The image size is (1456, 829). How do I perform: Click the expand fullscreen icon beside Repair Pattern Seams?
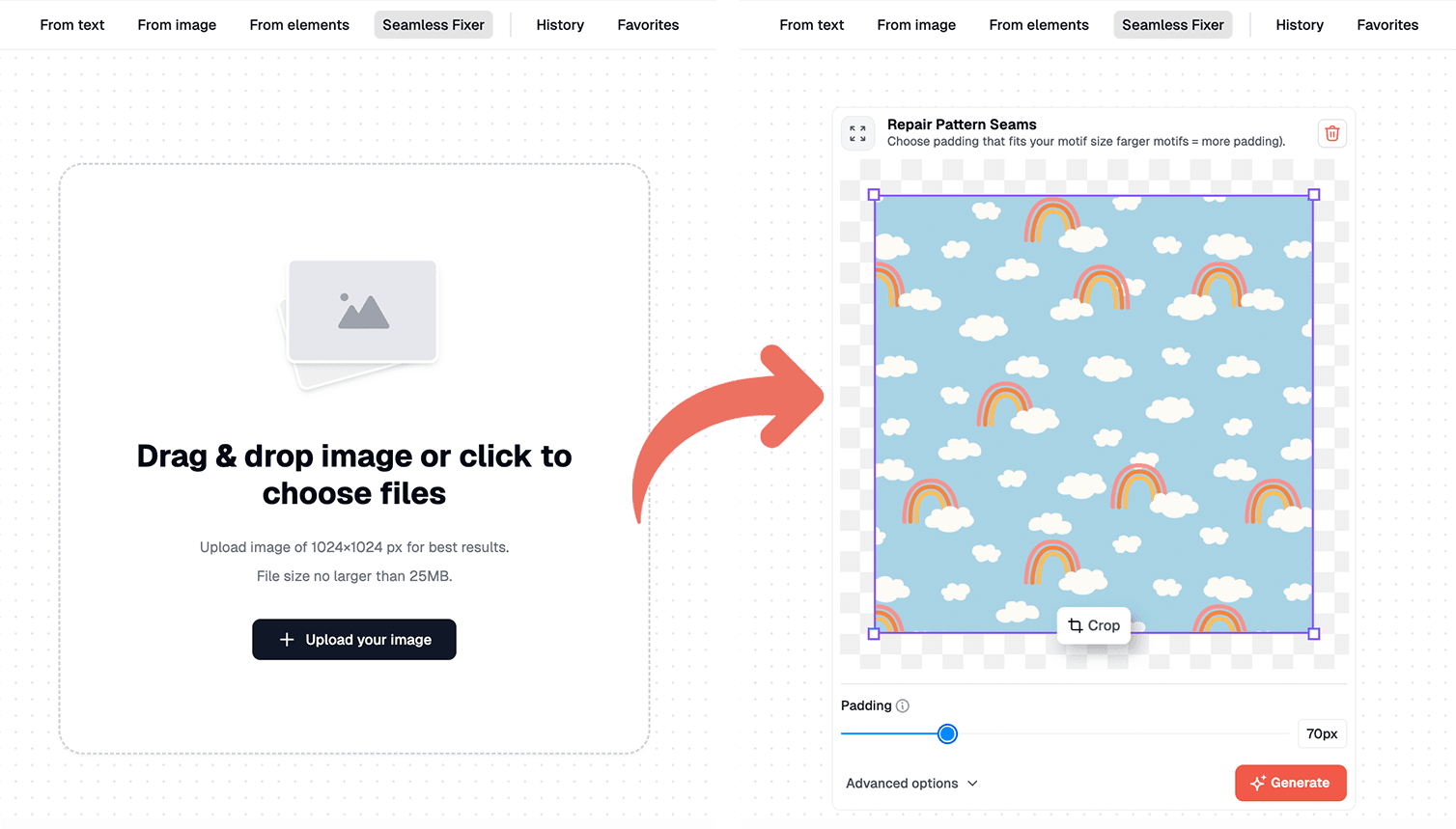coord(857,133)
